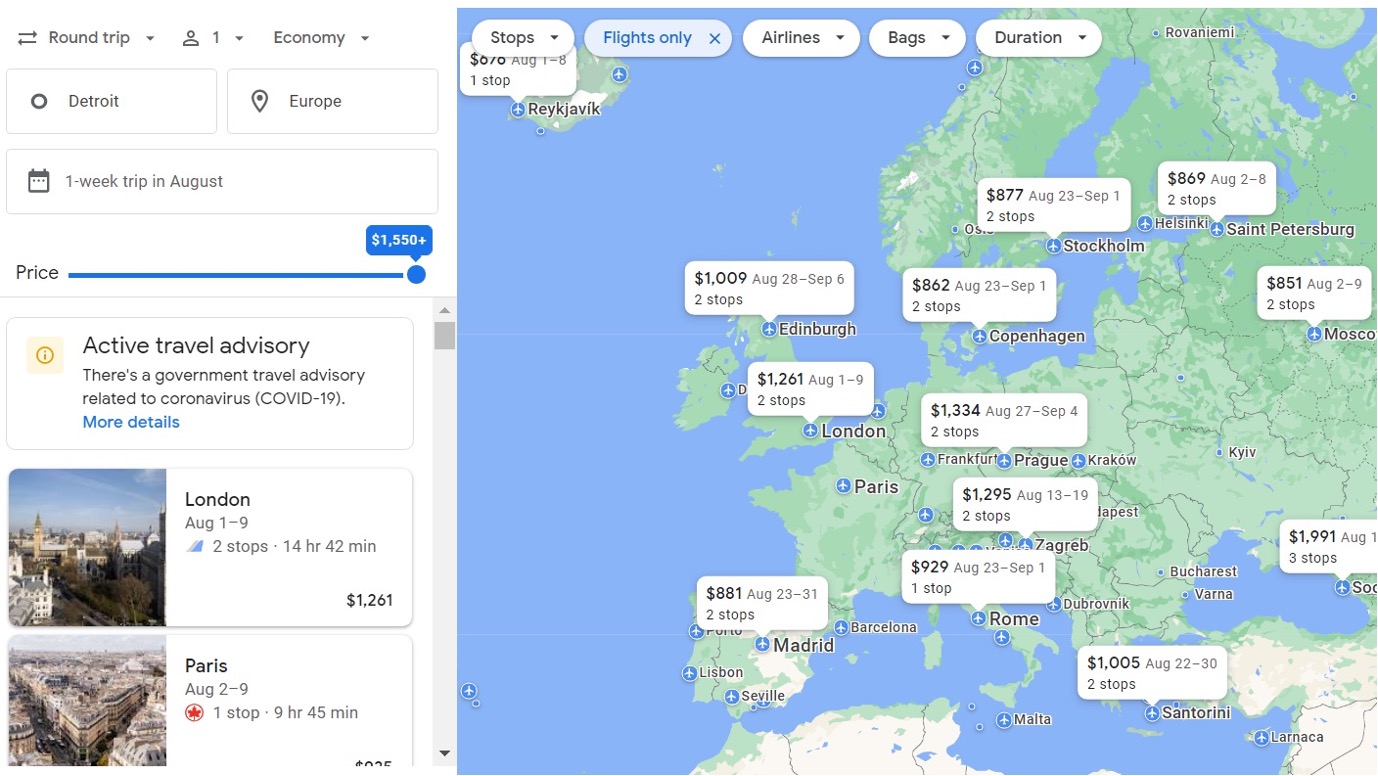Image resolution: width=1378 pixels, height=776 pixels.
Task: Click the Price slider handle
Action: pyautogui.click(x=416, y=274)
